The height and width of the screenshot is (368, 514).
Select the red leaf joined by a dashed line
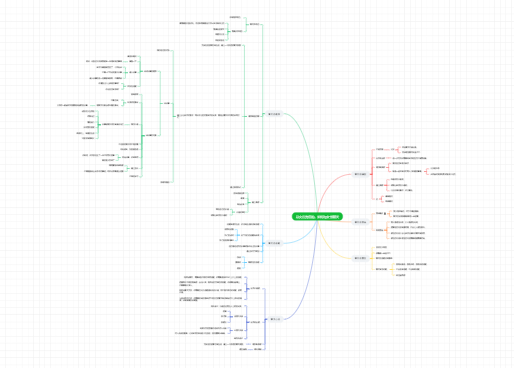point(410,158)
